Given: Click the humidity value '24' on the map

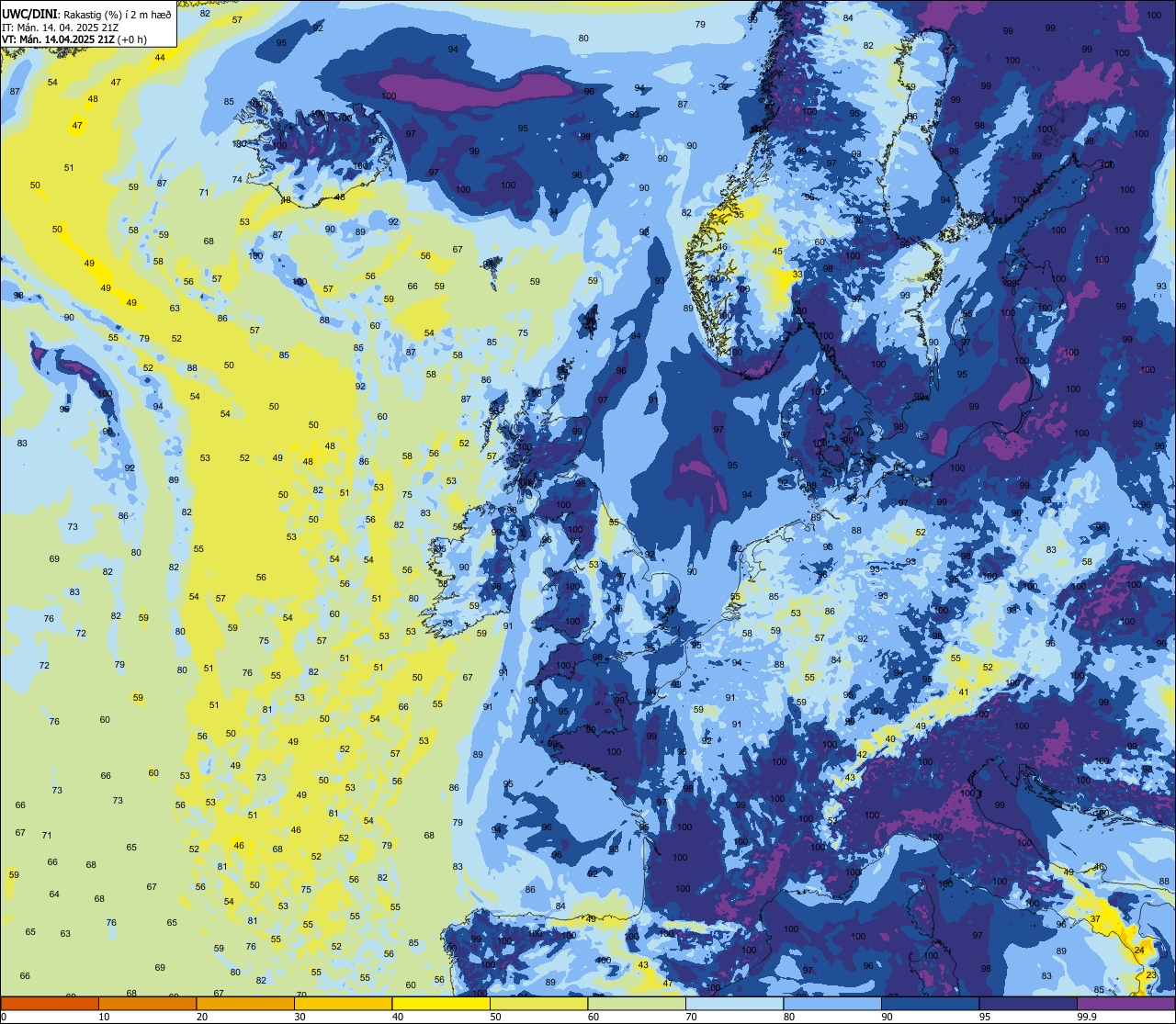Looking at the screenshot, I should (1139, 950).
